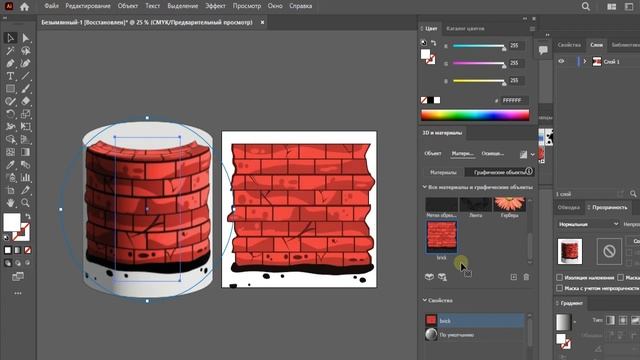Set toolbar color mode to None
The width and height of the screenshot is (640, 360).
(27, 250)
